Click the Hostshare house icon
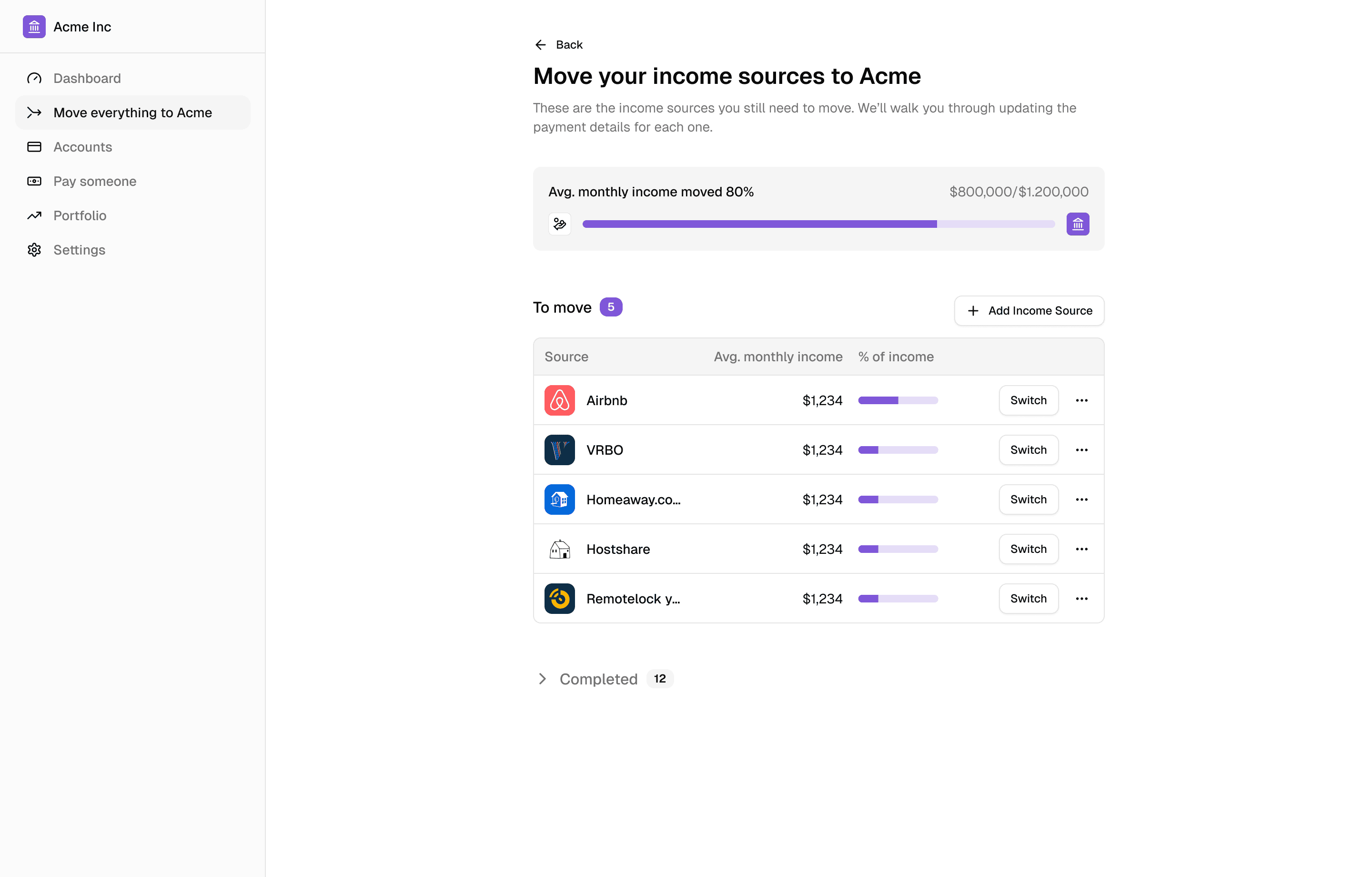The height and width of the screenshot is (877, 1372). point(559,549)
